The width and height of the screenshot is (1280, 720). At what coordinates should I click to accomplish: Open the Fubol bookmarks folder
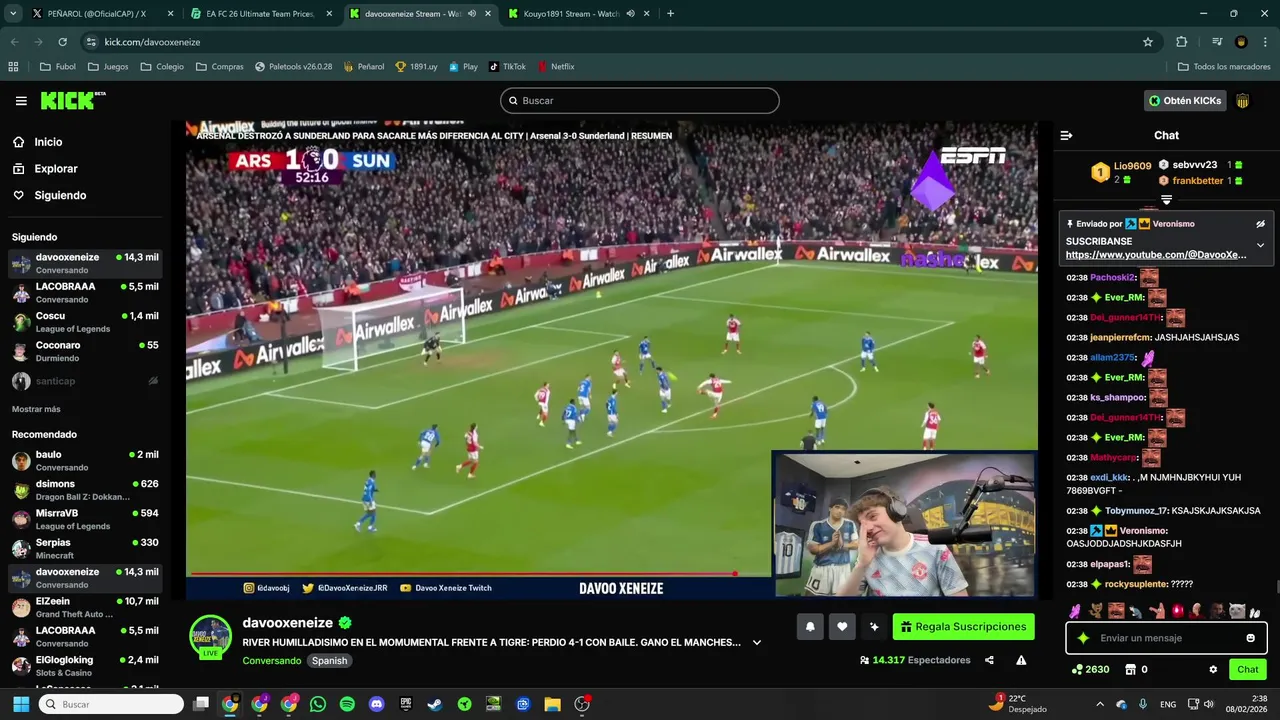[58, 67]
